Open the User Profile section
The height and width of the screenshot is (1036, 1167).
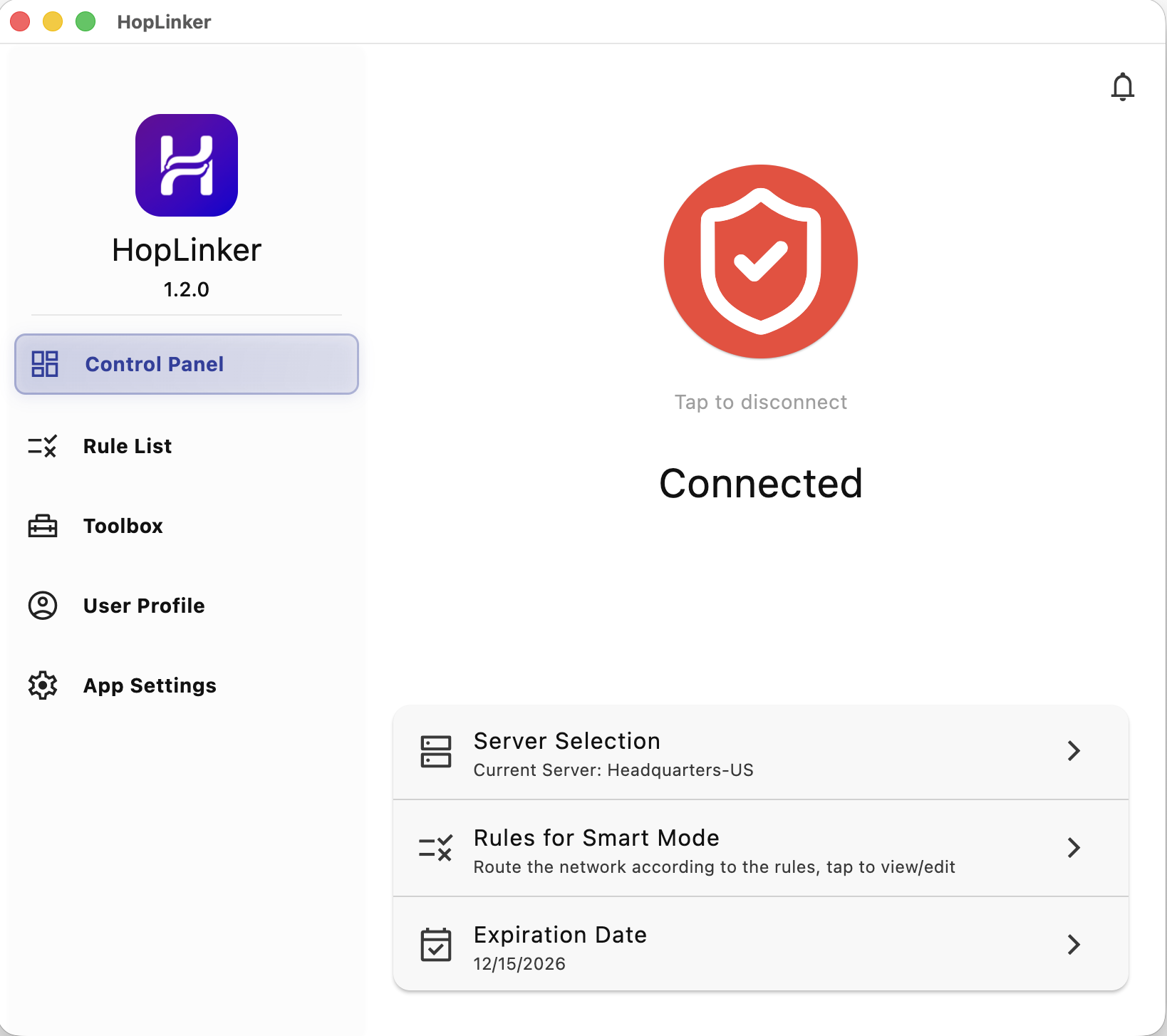pos(144,606)
